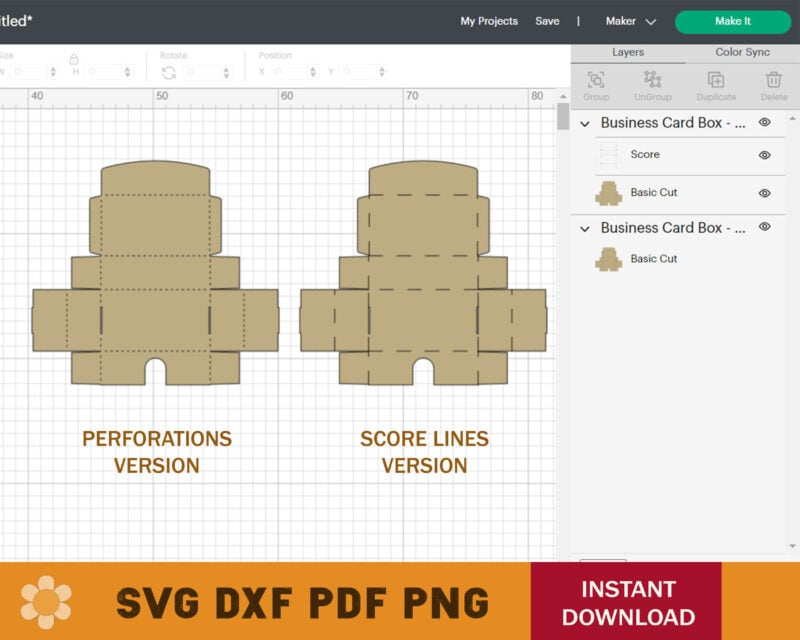Click the green Make It button
The height and width of the screenshot is (640, 800).
click(732, 21)
